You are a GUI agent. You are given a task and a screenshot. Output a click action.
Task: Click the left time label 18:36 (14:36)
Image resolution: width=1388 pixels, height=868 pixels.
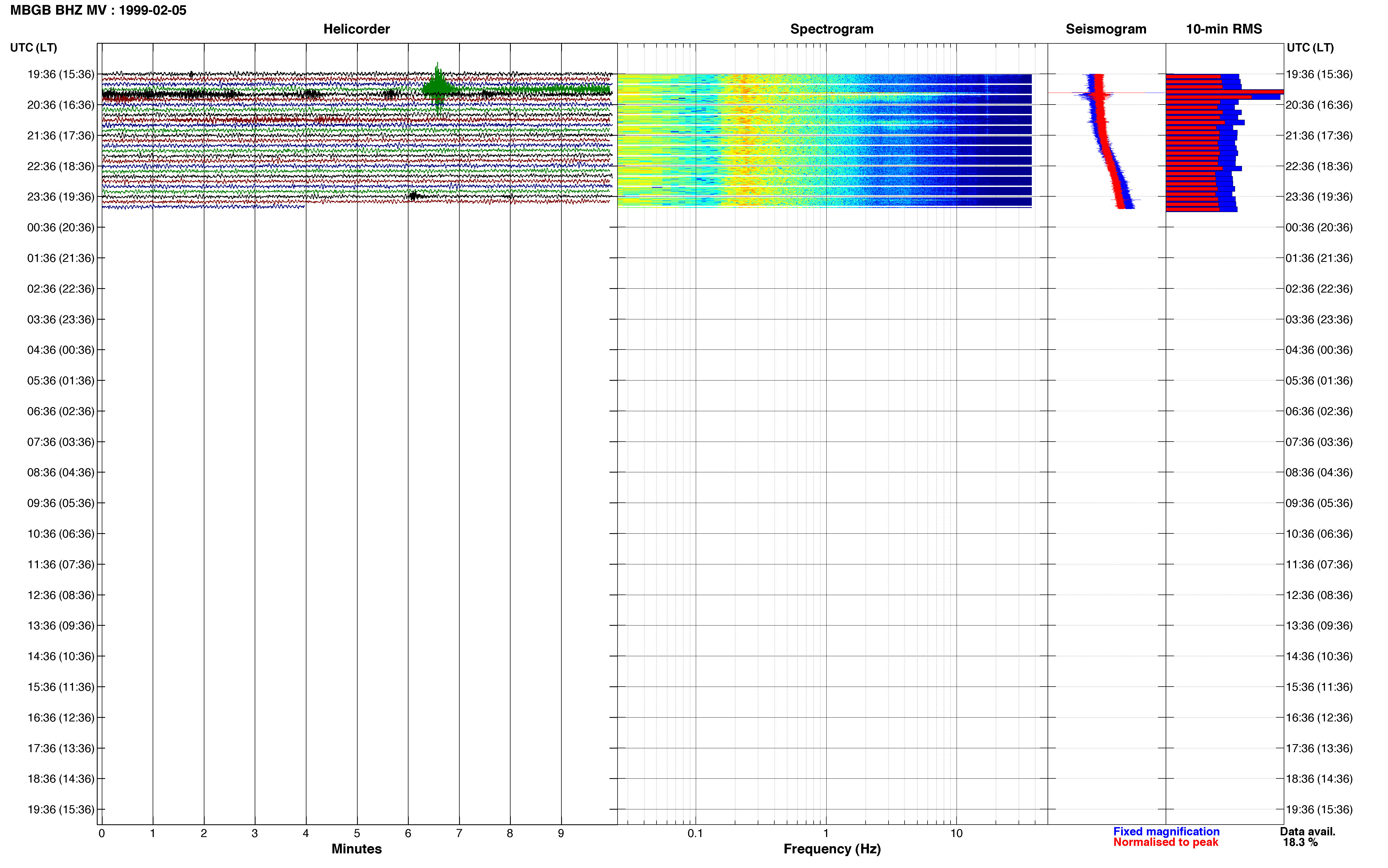tap(61, 779)
